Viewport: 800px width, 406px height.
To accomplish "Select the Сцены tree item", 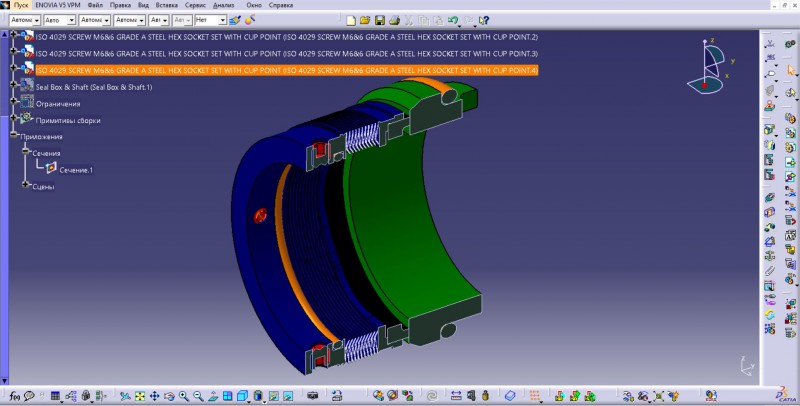I will [43, 187].
